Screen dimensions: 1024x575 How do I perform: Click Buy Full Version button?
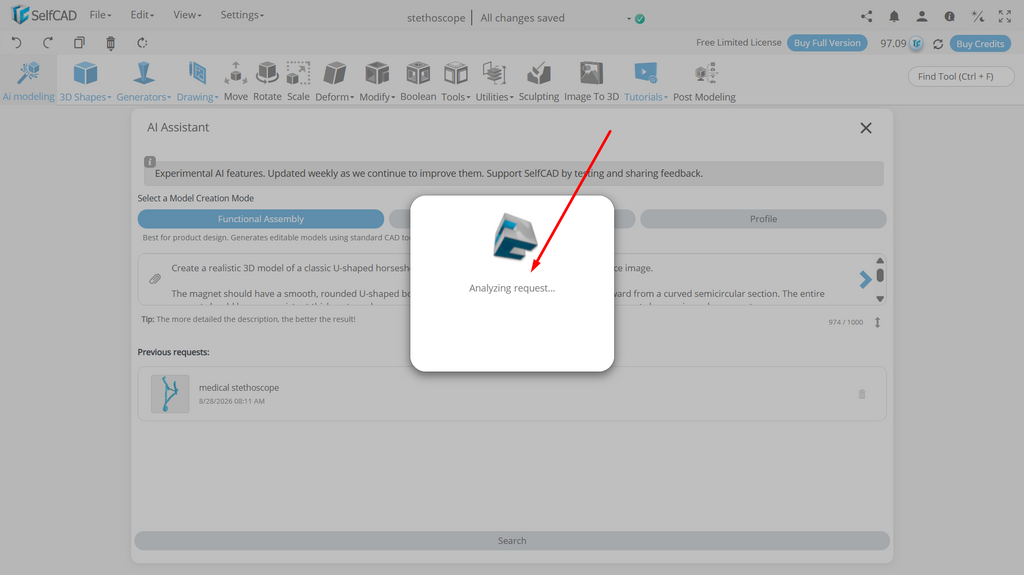tap(827, 43)
